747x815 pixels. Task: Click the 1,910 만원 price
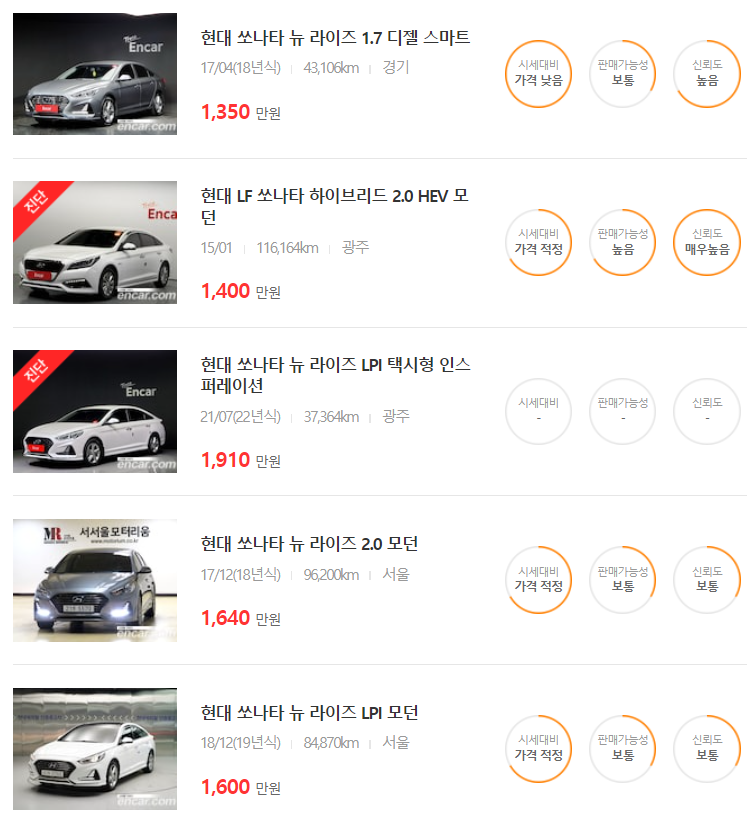click(x=241, y=460)
